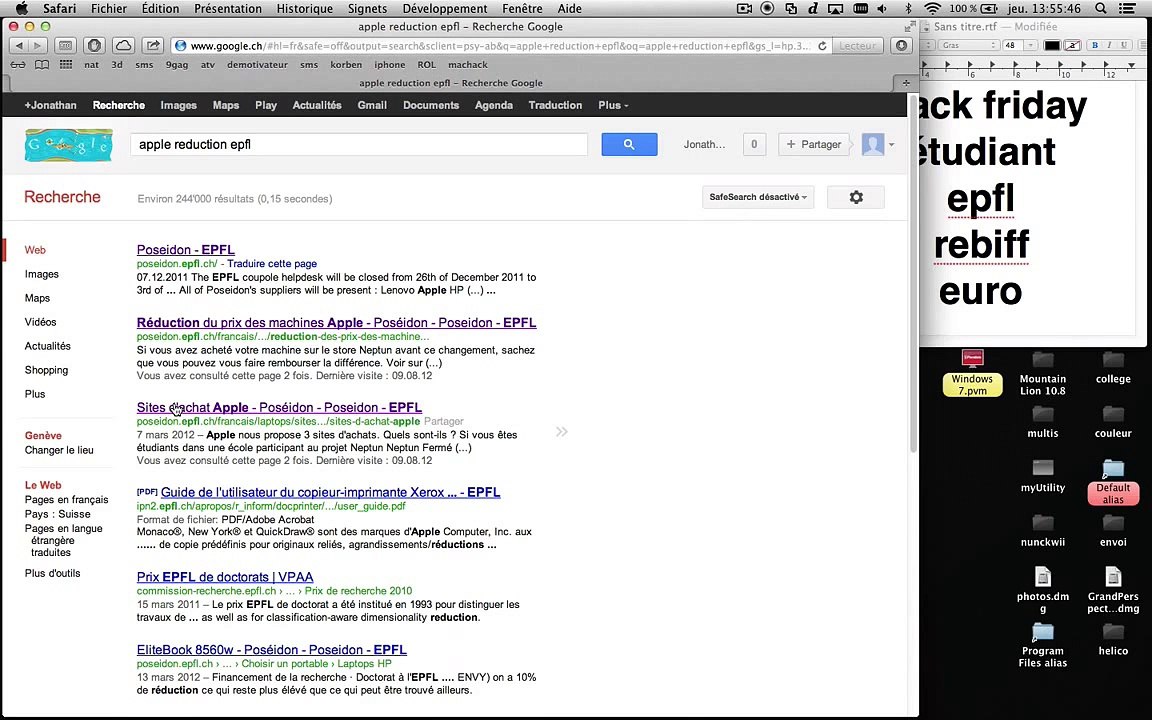Click the Wi-Fi status icon
This screenshot has width=1152, height=720.
(932, 9)
